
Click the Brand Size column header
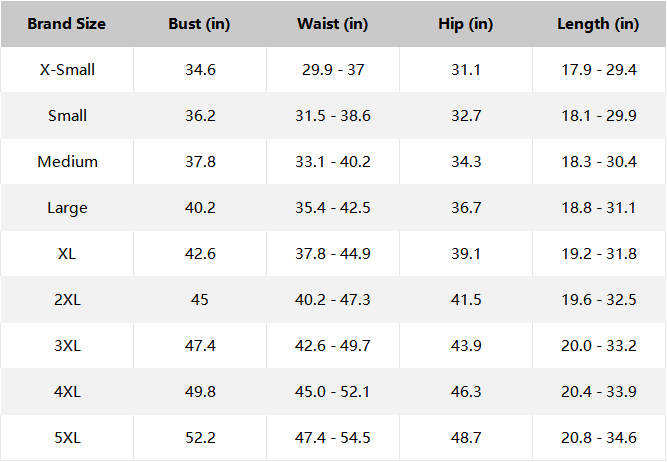(x=67, y=24)
